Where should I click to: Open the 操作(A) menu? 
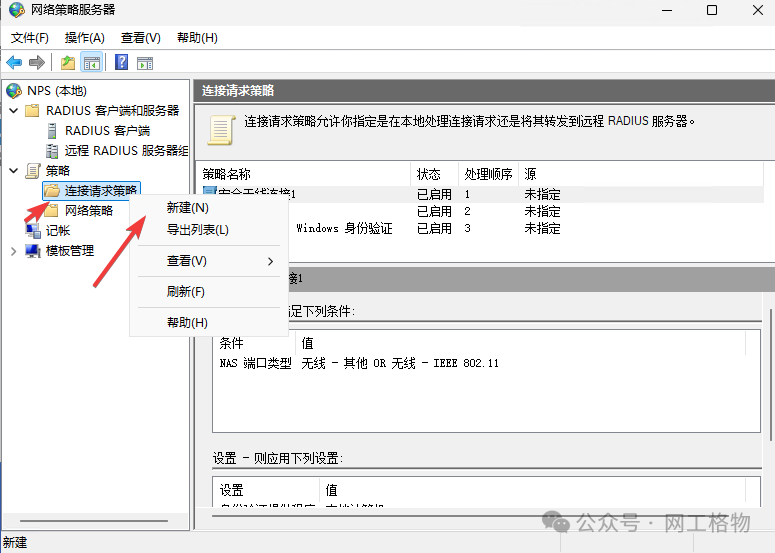pyautogui.click(x=85, y=38)
